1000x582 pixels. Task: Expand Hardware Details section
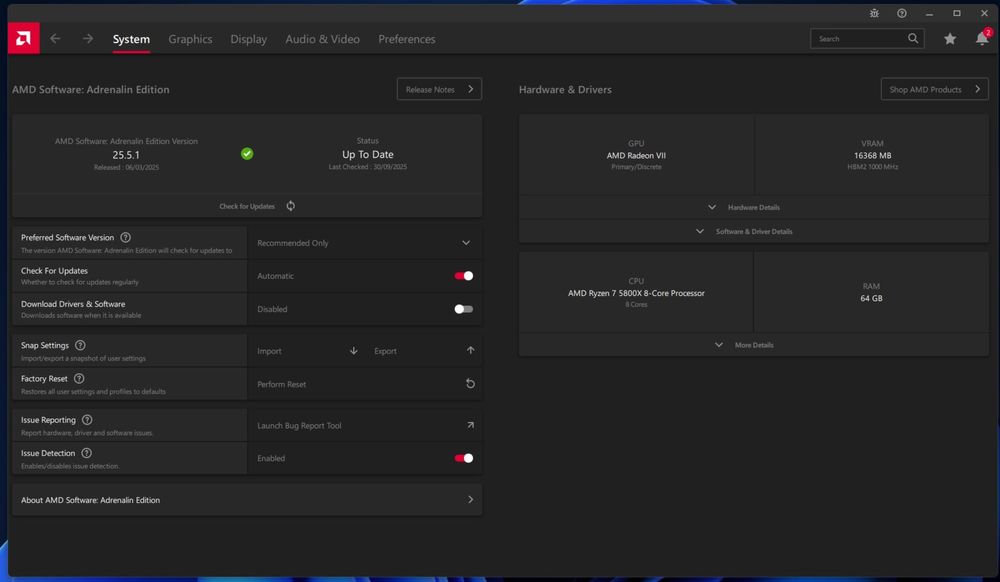(x=753, y=207)
